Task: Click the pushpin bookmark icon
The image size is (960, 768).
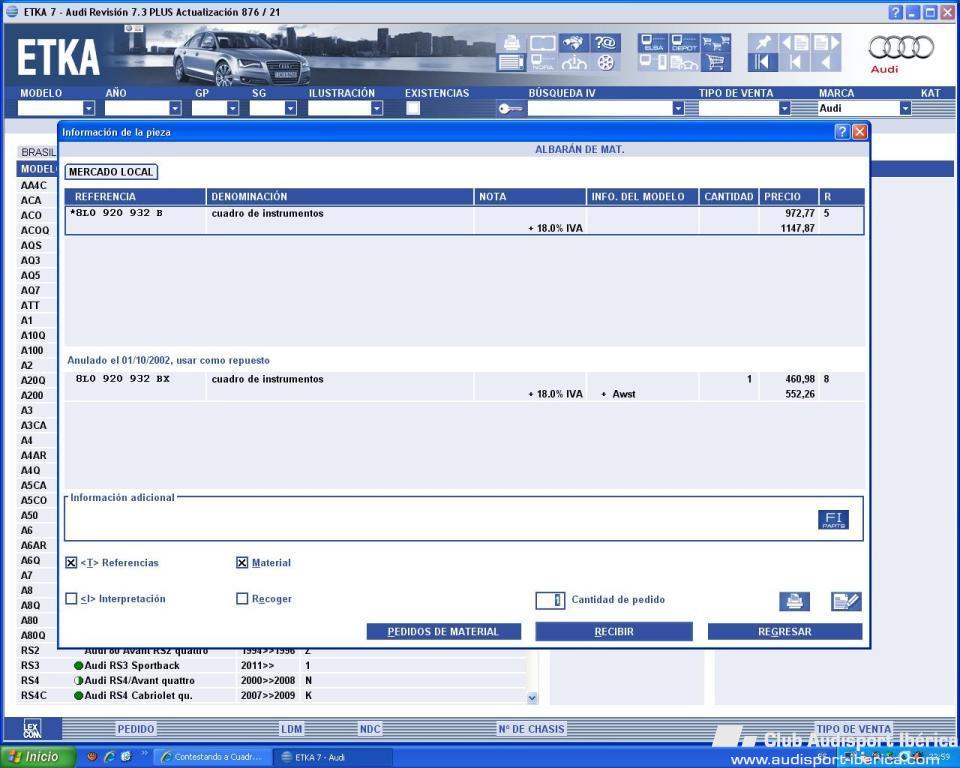Action: coord(763,43)
